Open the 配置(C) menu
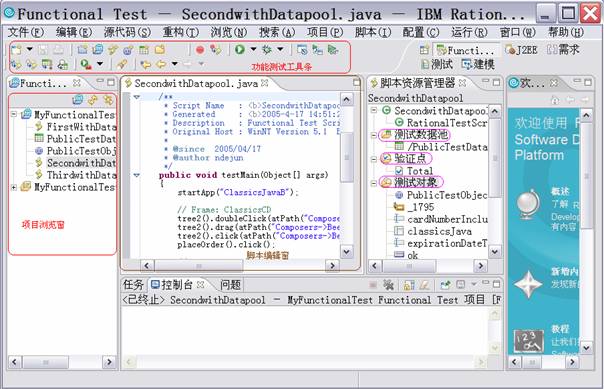 (x=421, y=32)
